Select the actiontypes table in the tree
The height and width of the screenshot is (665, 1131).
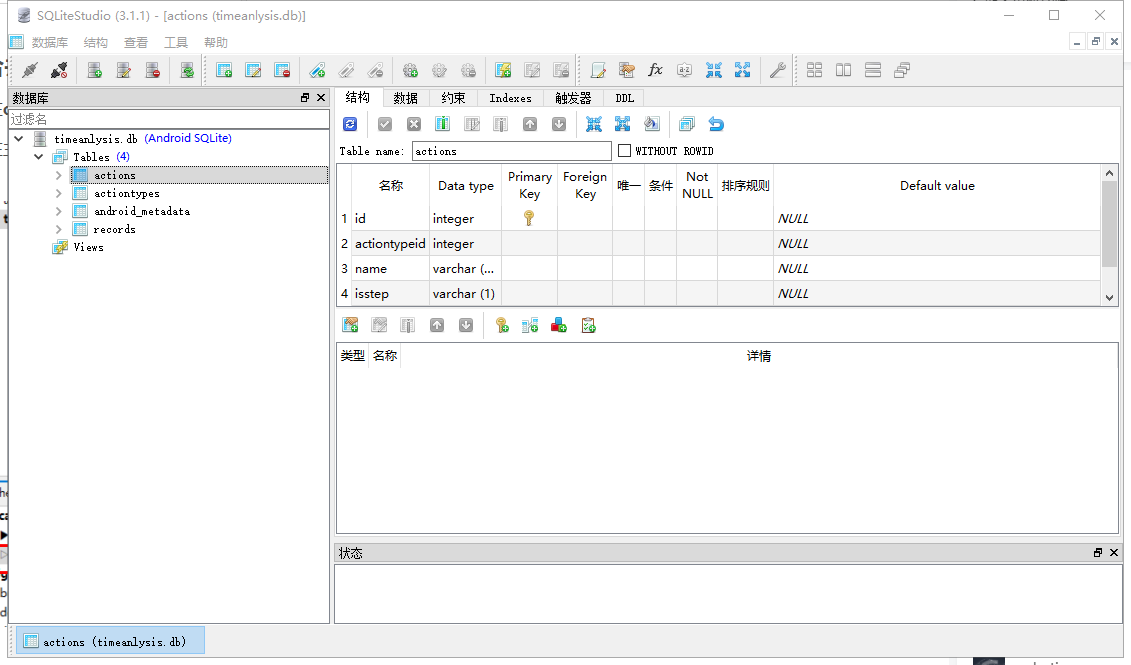click(x=126, y=193)
